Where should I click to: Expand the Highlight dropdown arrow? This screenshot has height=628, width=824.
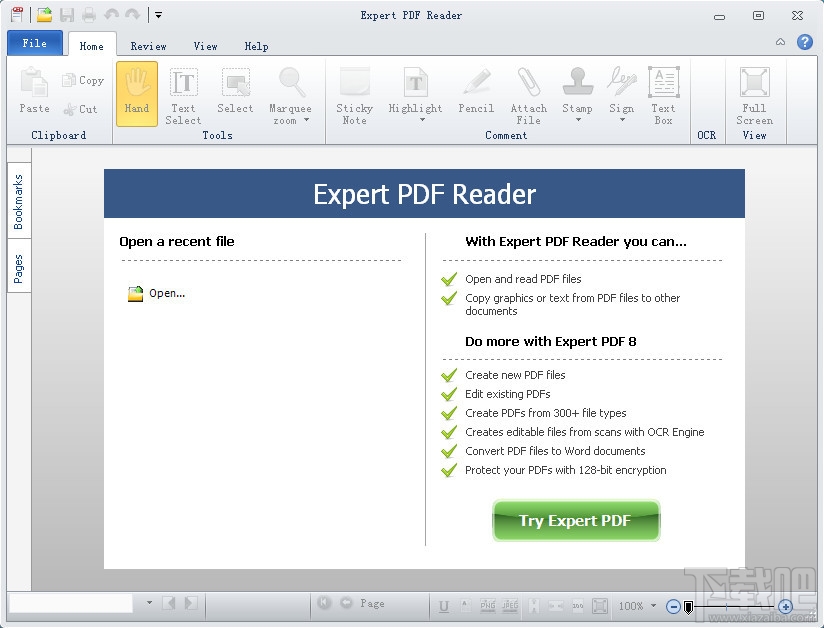click(x=423, y=120)
